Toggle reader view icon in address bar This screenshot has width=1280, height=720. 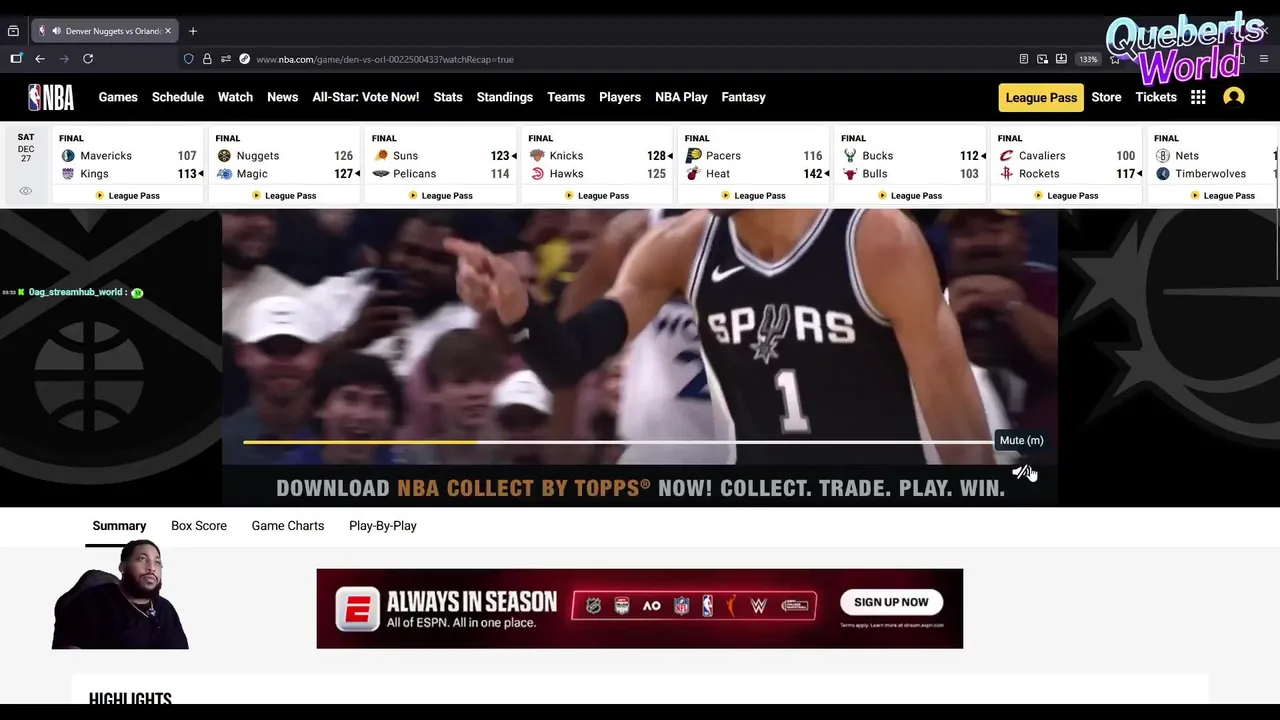[x=1024, y=59]
